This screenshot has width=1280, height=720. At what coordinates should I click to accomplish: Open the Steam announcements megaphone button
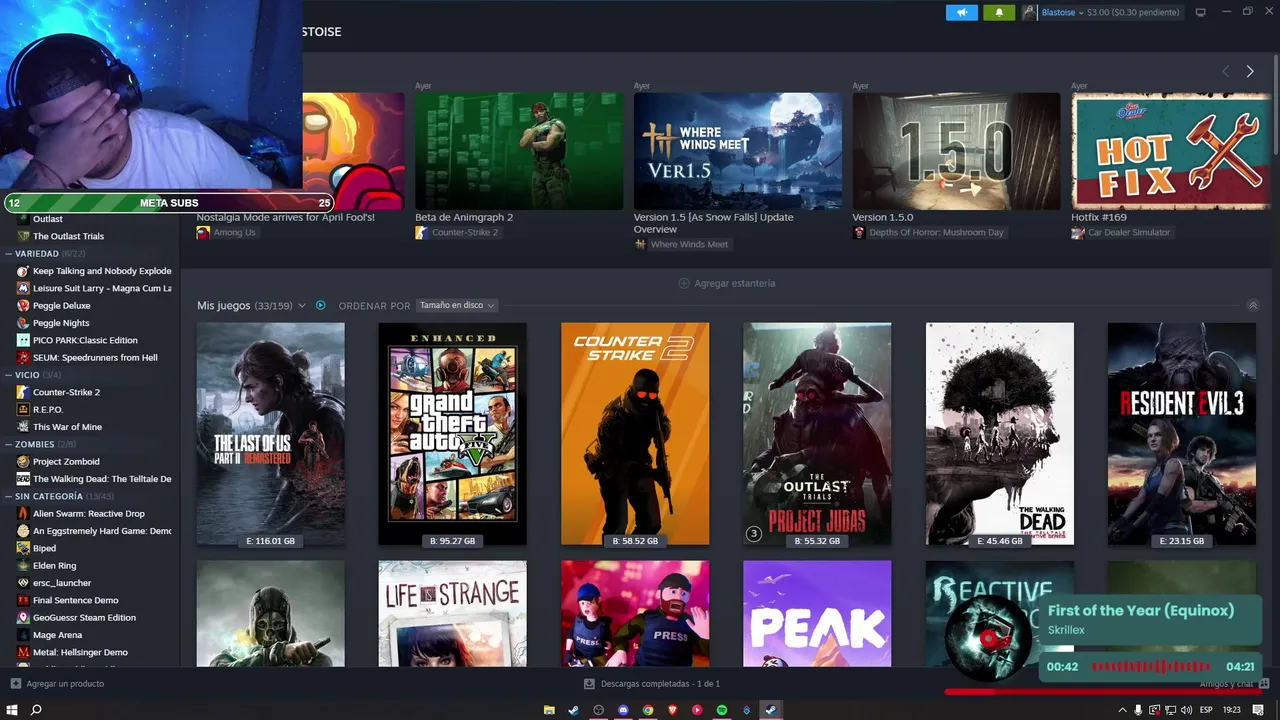[961, 12]
